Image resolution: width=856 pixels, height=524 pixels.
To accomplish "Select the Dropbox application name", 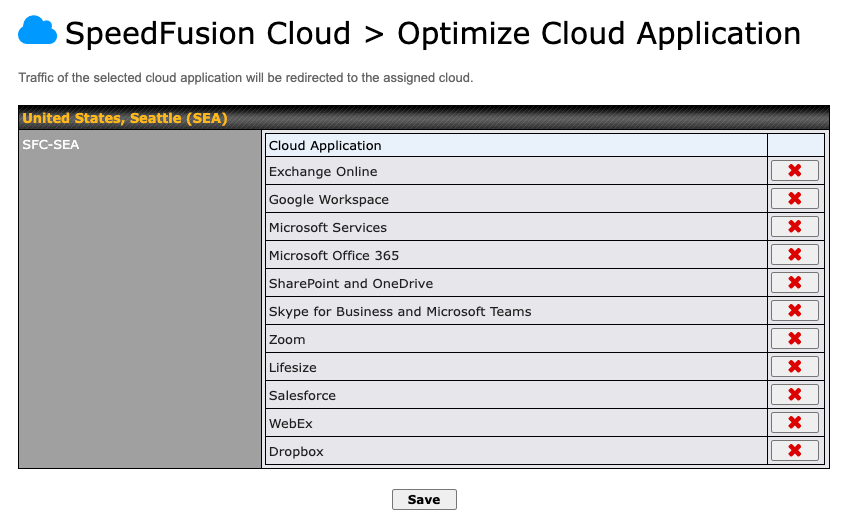I will (296, 452).
